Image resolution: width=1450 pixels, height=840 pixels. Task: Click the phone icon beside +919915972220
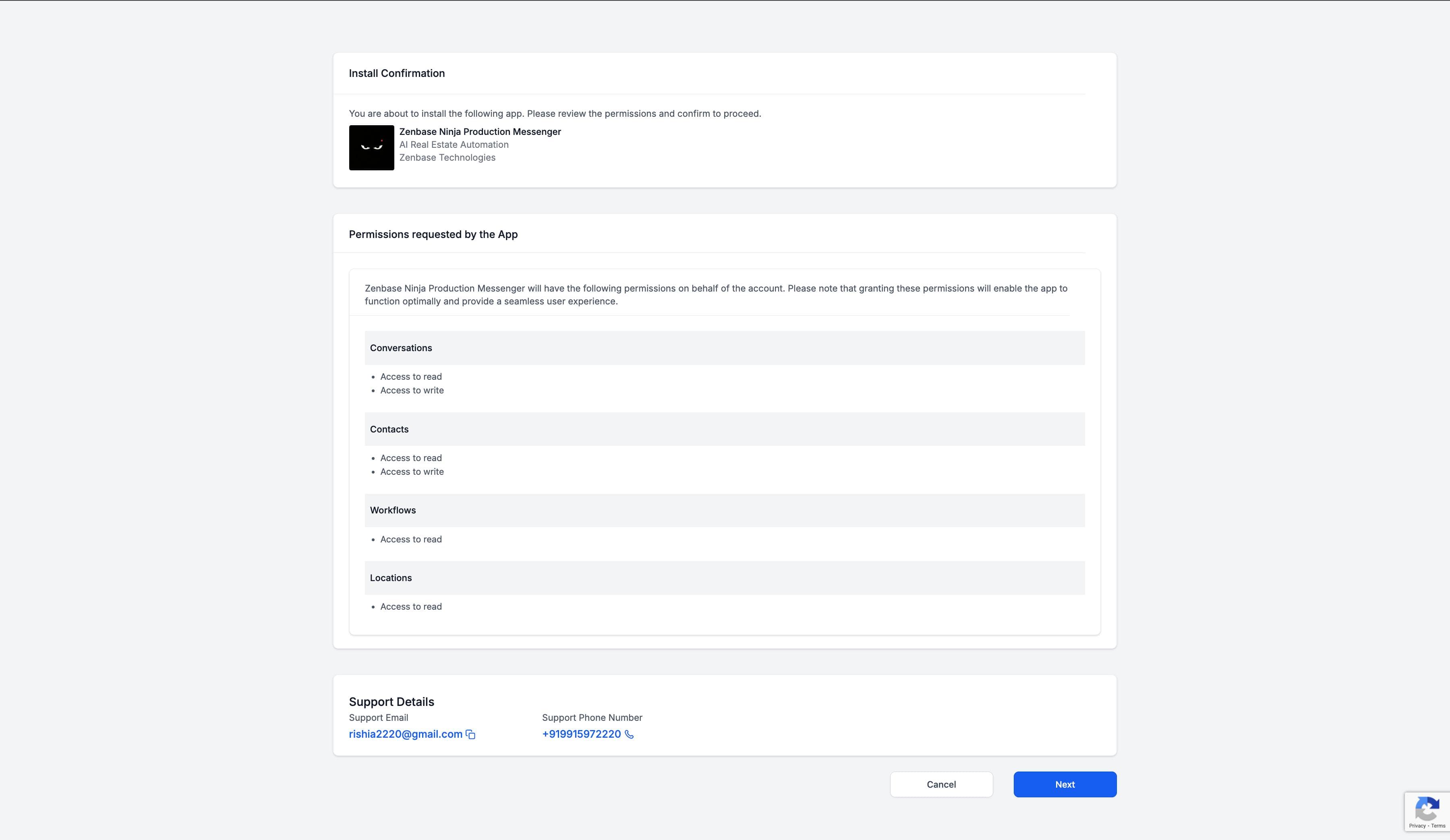pyautogui.click(x=628, y=735)
